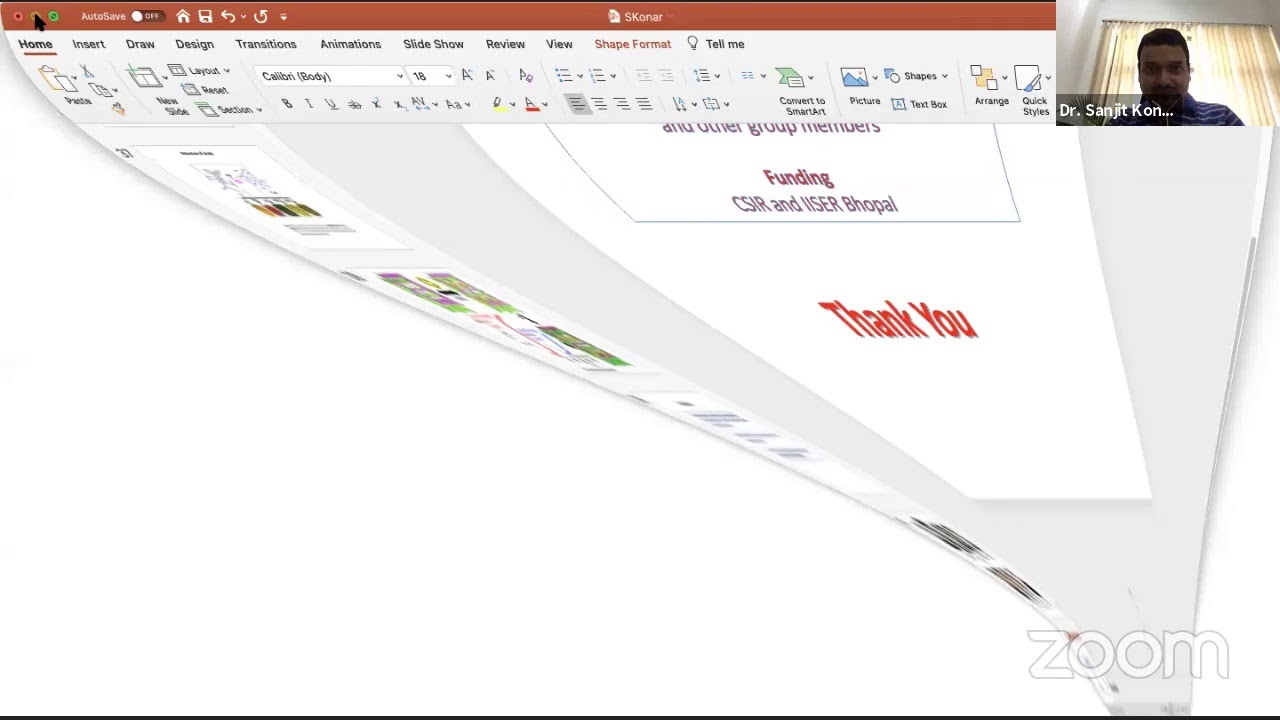Insert a Text Box
1280x720 pixels.
pos(918,104)
